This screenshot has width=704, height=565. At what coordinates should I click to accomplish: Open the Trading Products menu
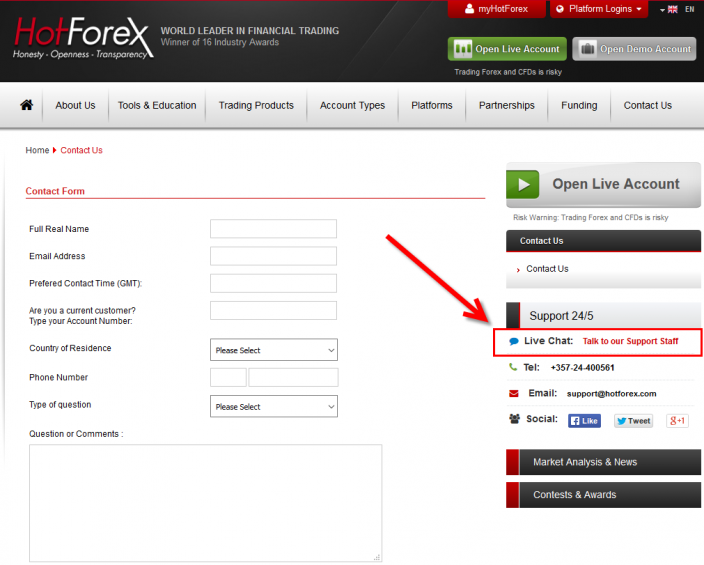[256, 105]
